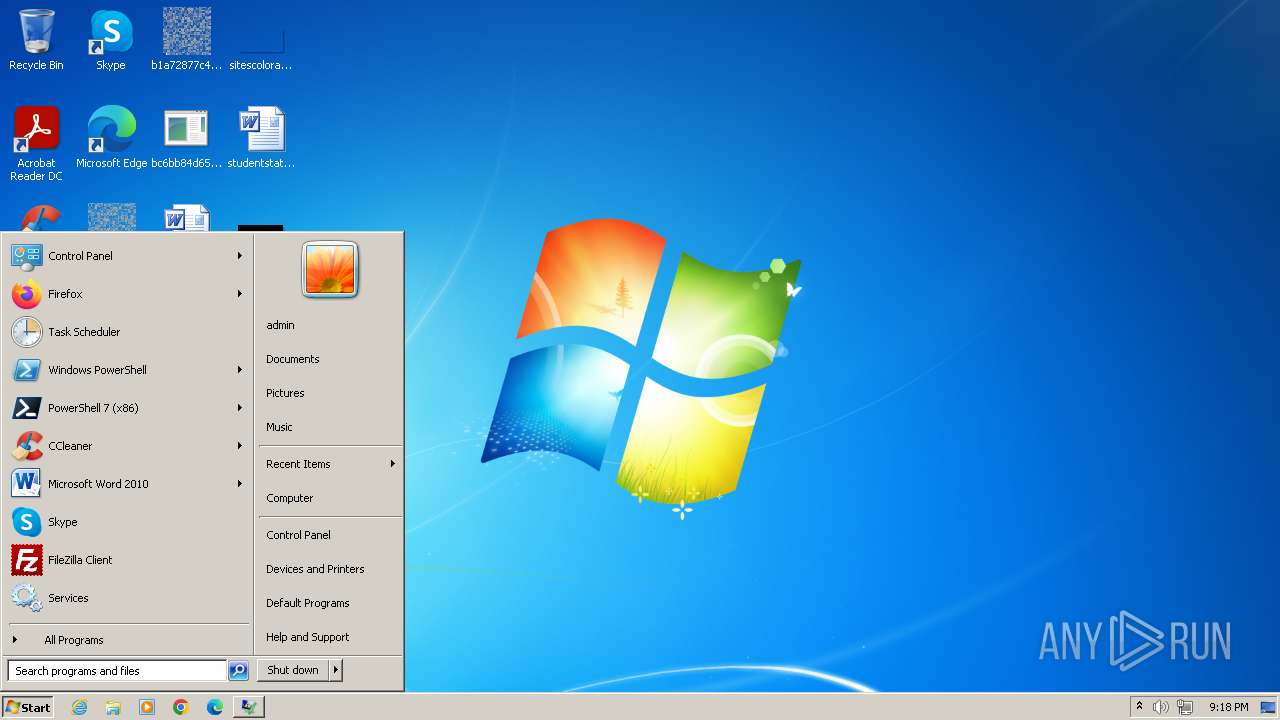Open Task Scheduler from the Start menu
1280x720 pixels.
click(x=128, y=332)
